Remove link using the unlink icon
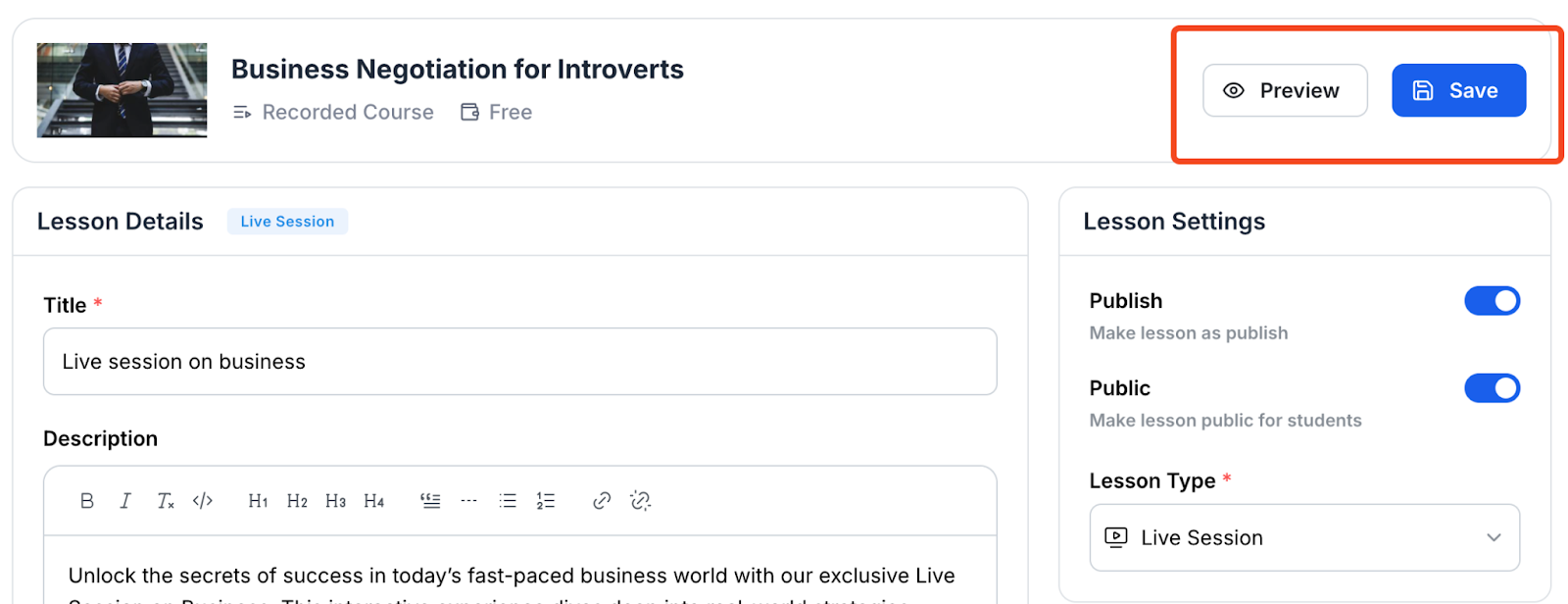Viewport: 1568px width, 604px height. 640,500
